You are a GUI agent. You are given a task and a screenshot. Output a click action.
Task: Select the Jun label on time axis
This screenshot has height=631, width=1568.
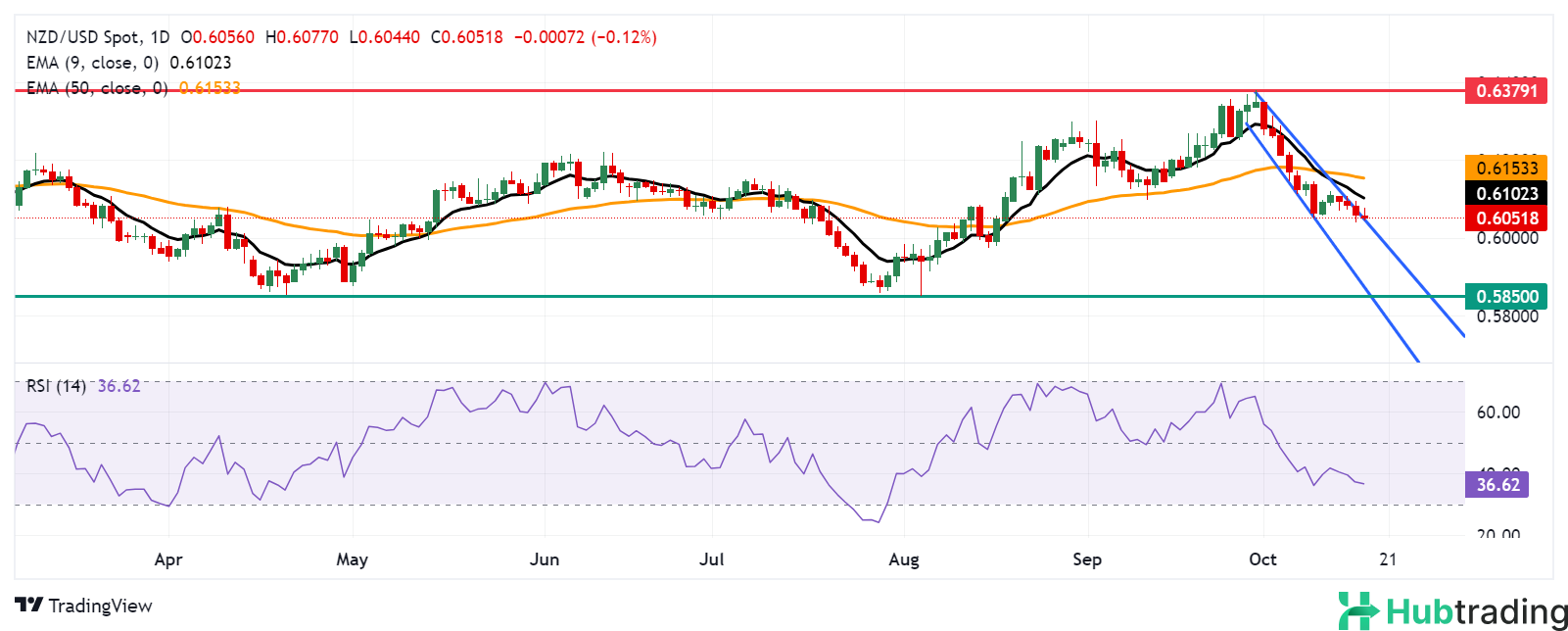[544, 559]
